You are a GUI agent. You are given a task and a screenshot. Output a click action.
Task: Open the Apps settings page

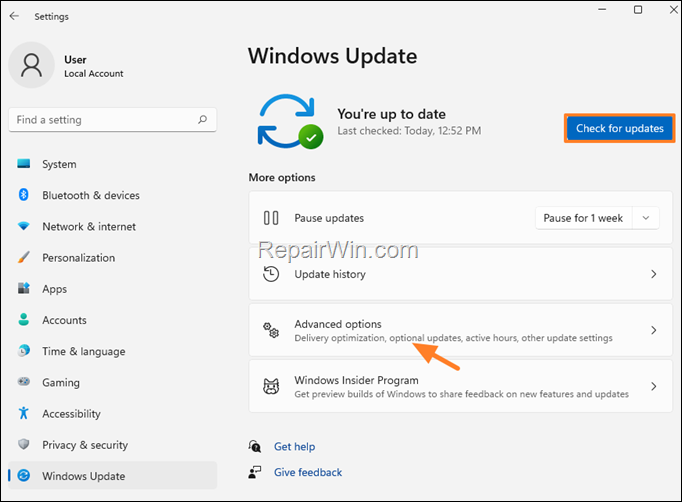[112, 289]
